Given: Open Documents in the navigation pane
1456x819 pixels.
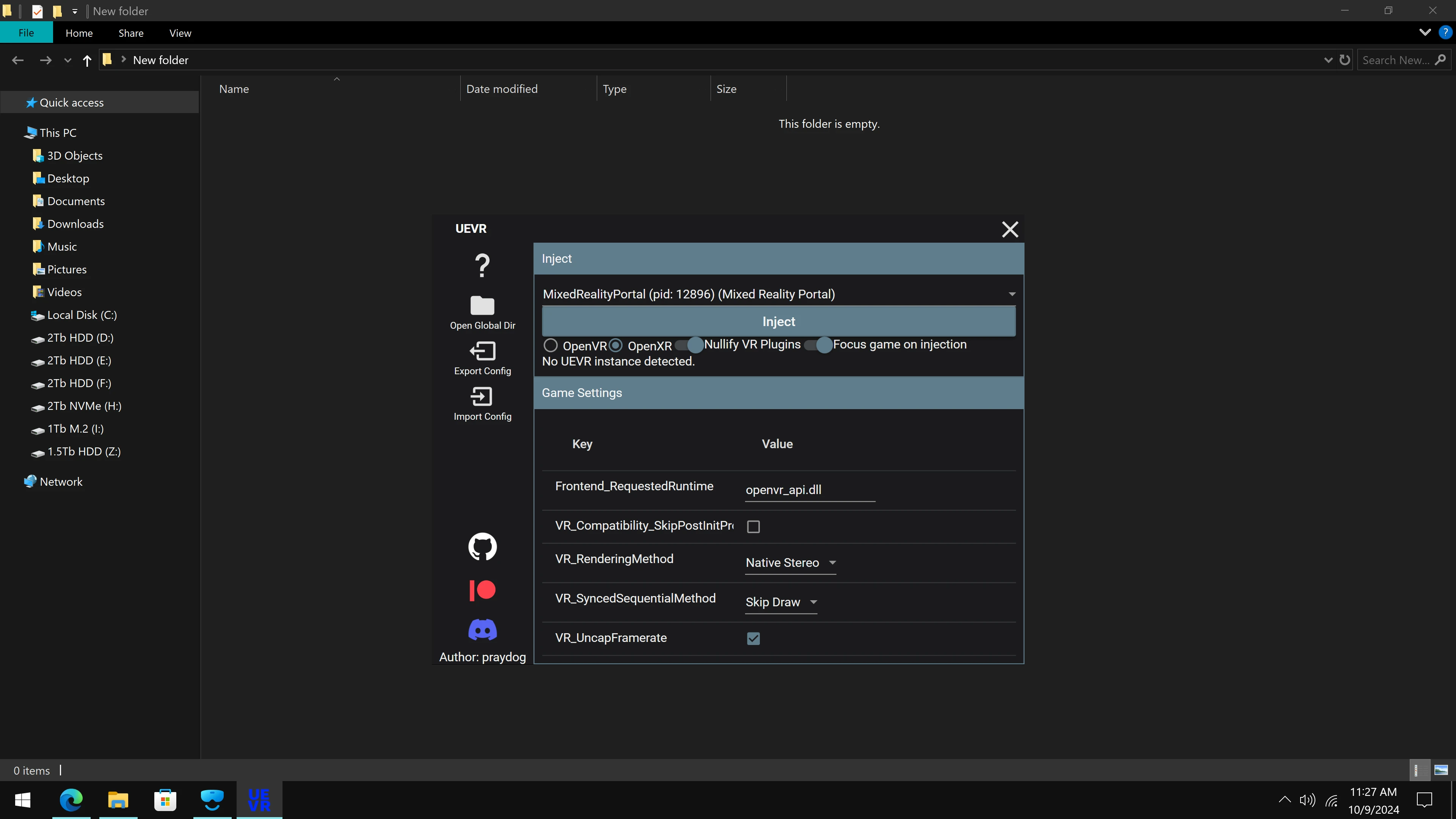Looking at the screenshot, I should [x=76, y=201].
